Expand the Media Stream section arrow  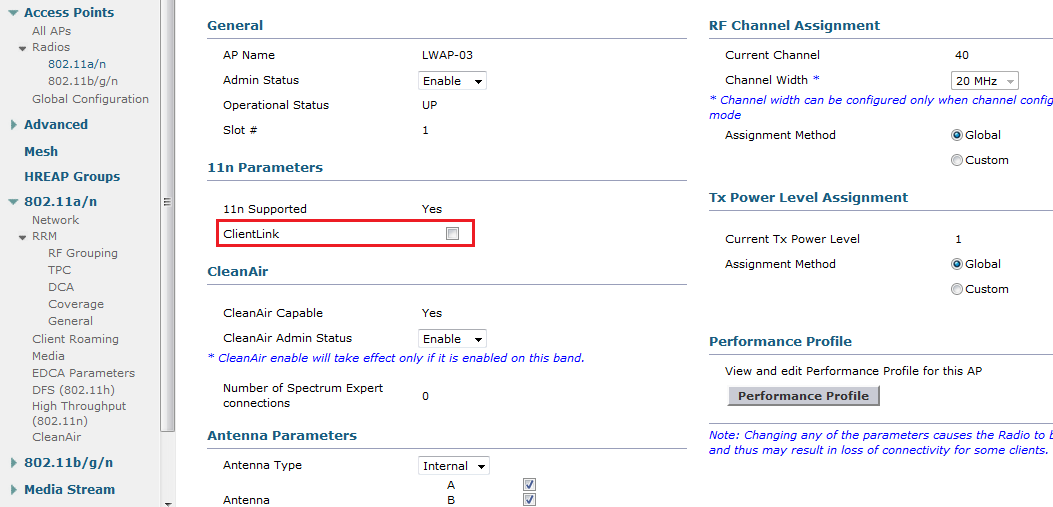[13, 490]
